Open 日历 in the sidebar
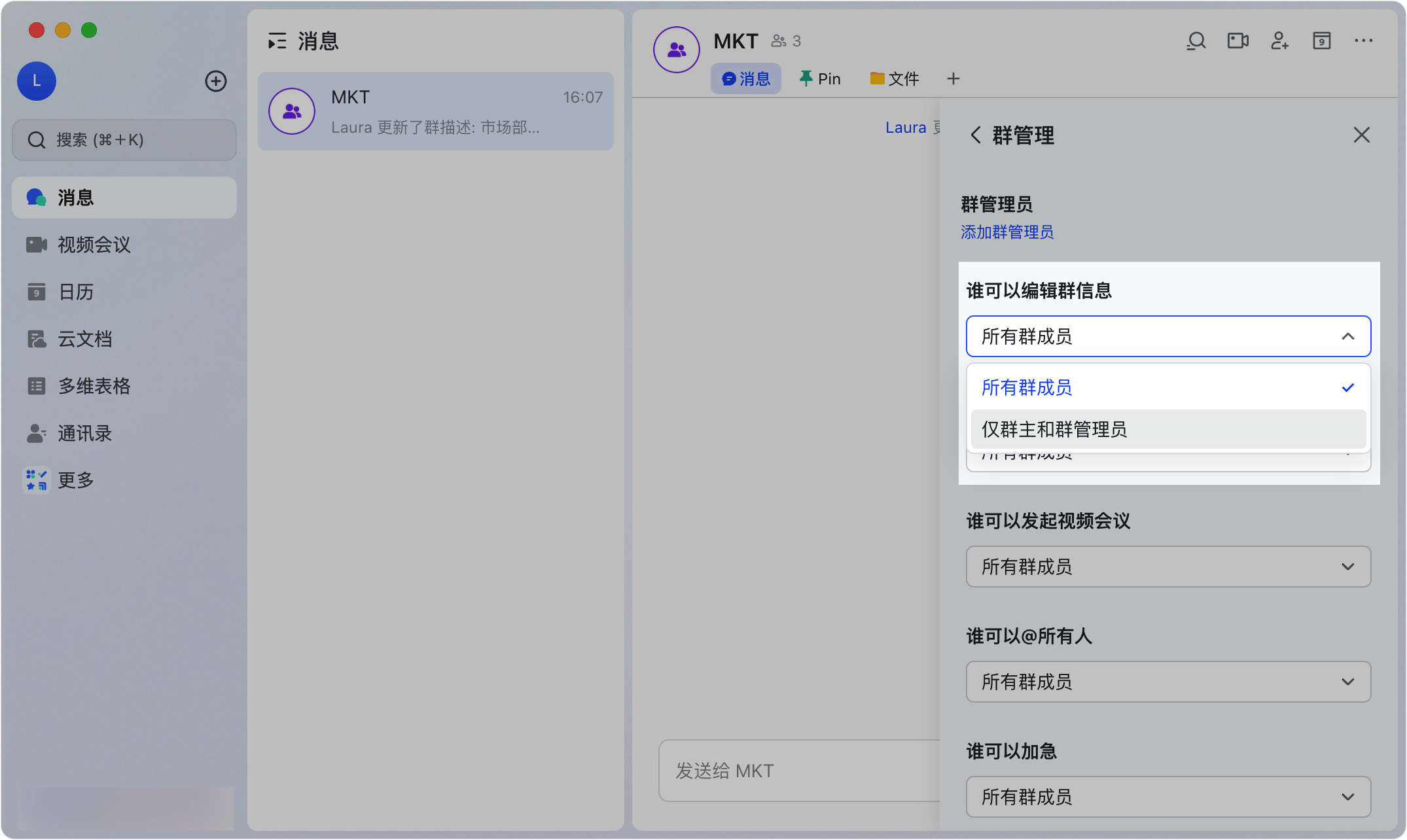This screenshot has width=1407, height=840. (x=124, y=292)
